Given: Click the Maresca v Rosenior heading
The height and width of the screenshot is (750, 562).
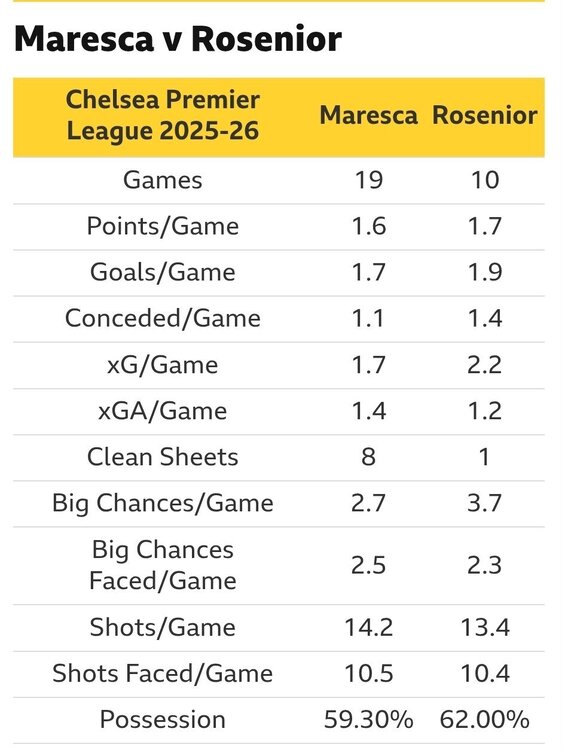Looking at the screenshot, I should (178, 38).
